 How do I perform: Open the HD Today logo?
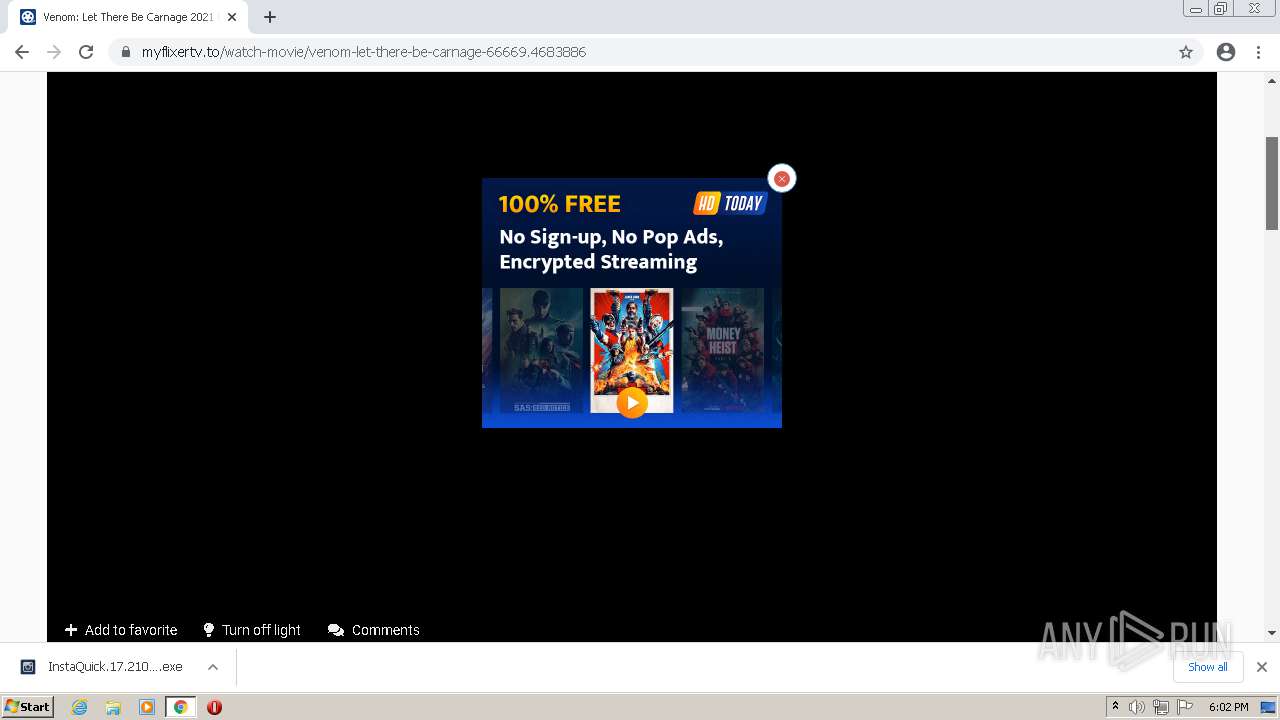pos(730,203)
